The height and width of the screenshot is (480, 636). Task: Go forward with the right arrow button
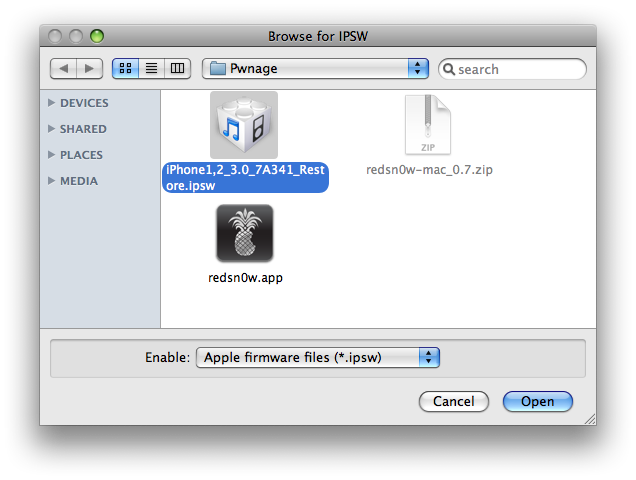(89, 69)
